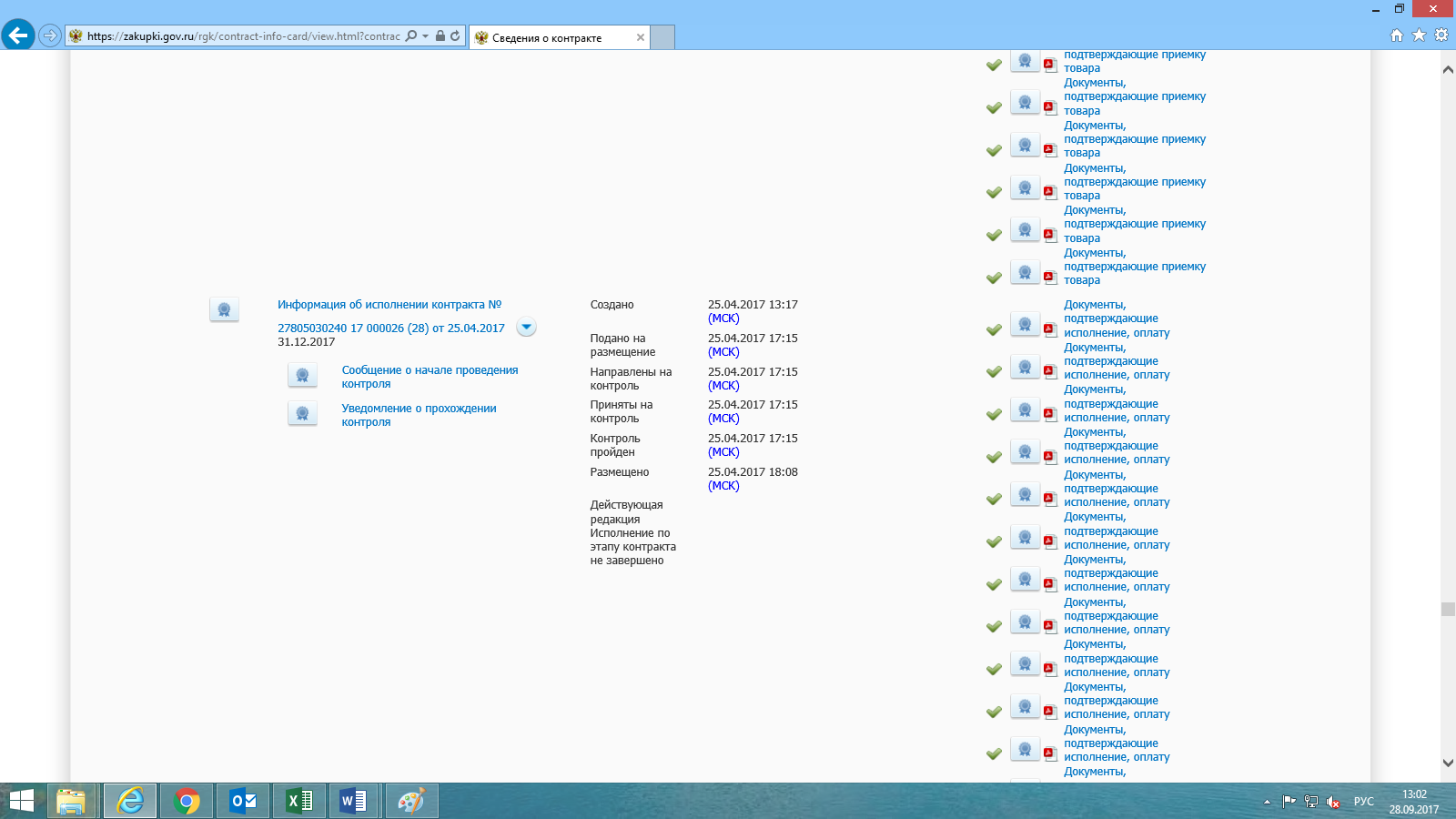Click the timestamp '25.04.2017 13:17'
The width and height of the screenshot is (1456, 819).
coord(753,305)
